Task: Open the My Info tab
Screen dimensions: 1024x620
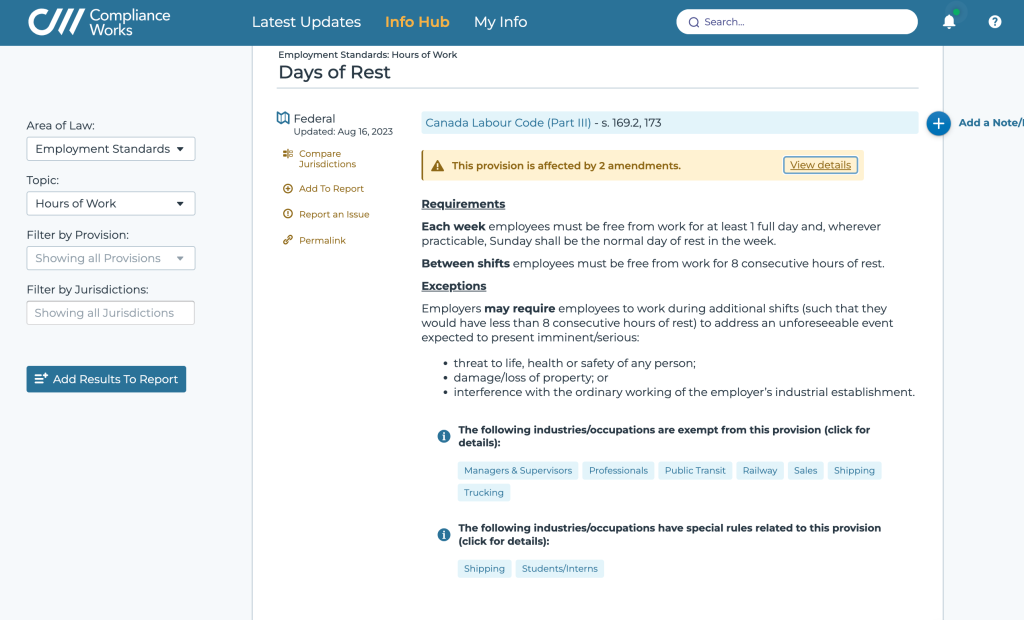Action: (x=500, y=22)
